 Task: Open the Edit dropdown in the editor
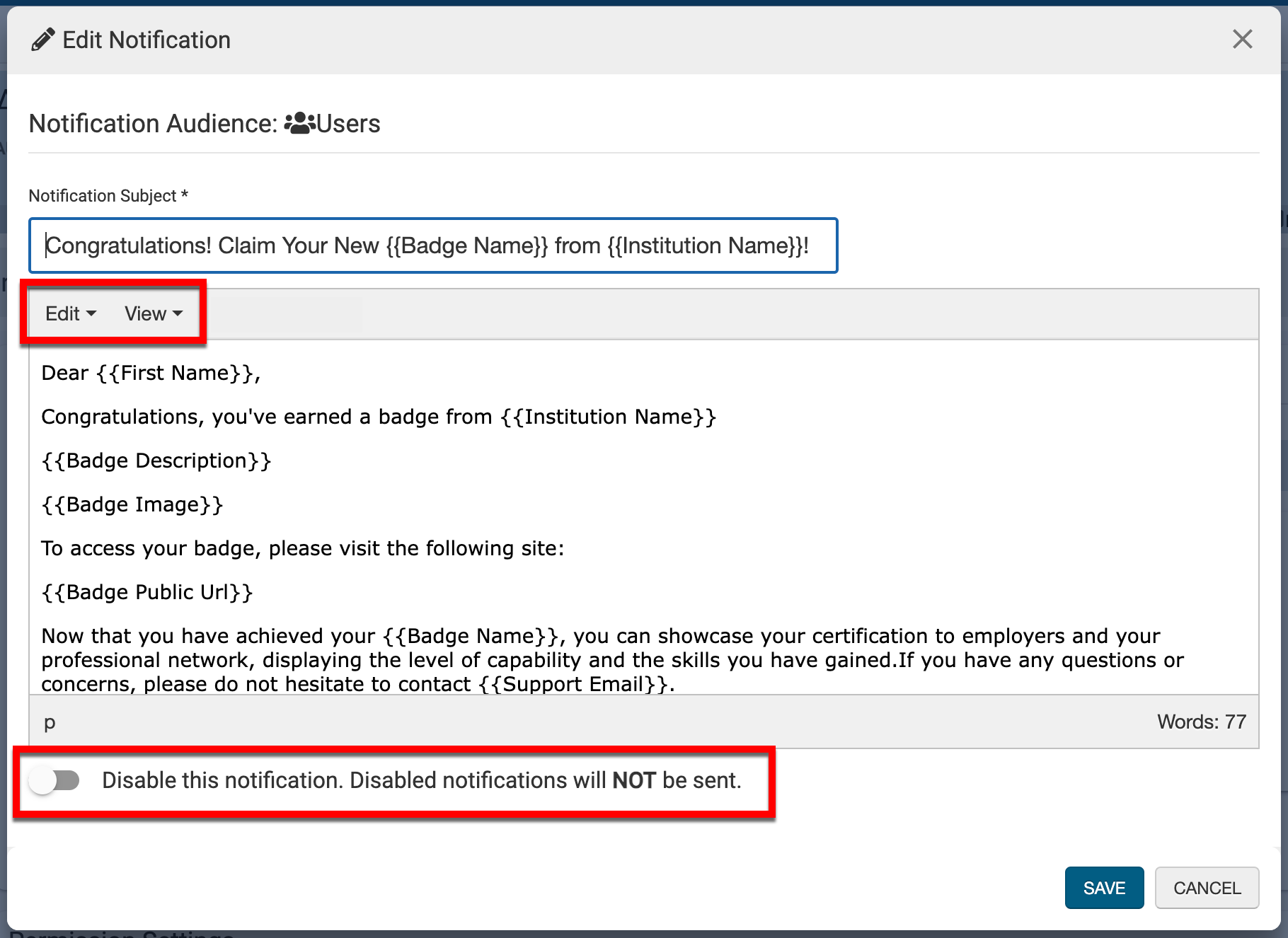pyautogui.click(x=70, y=313)
